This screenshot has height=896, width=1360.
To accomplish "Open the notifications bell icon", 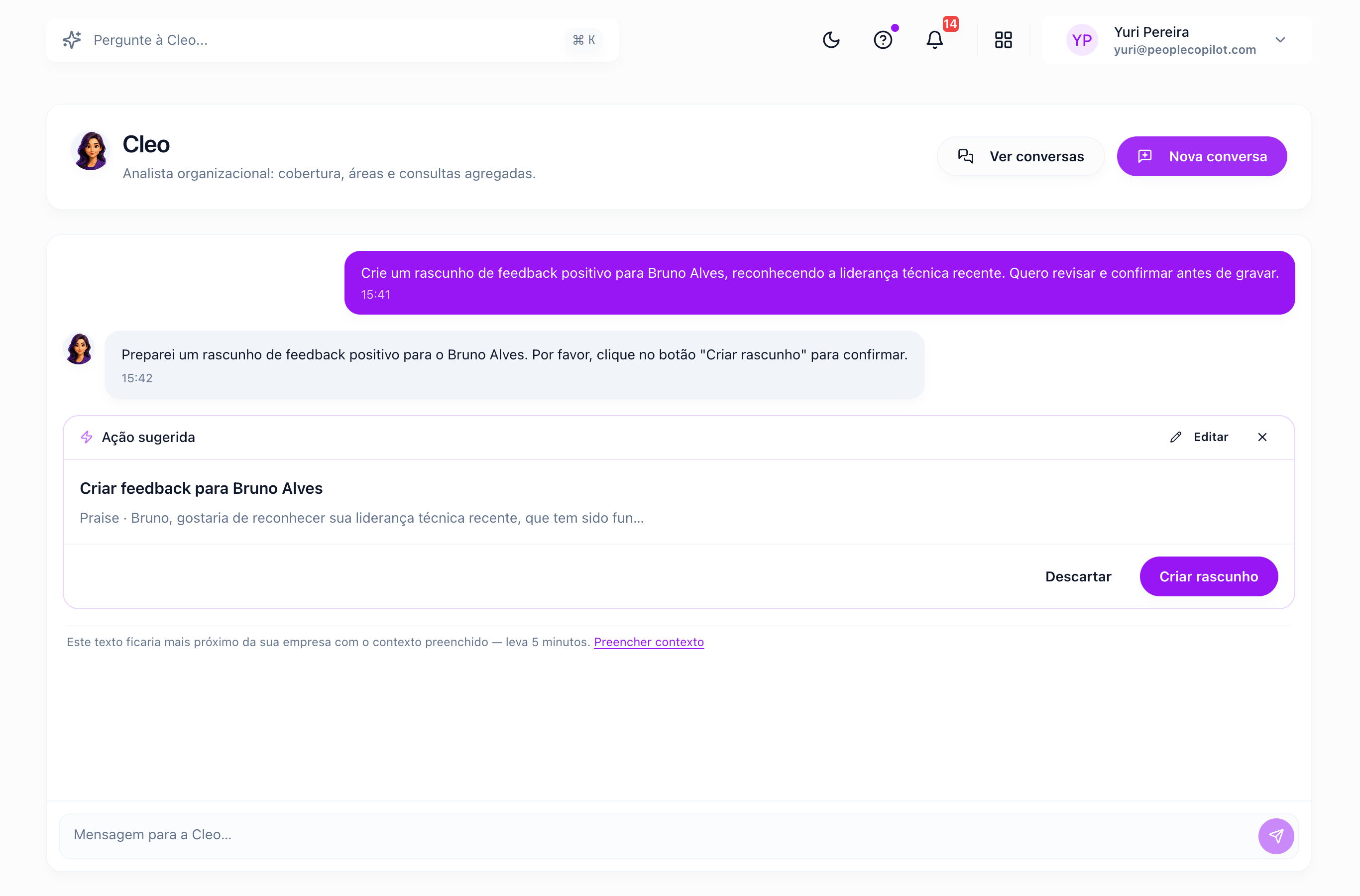I will point(935,40).
